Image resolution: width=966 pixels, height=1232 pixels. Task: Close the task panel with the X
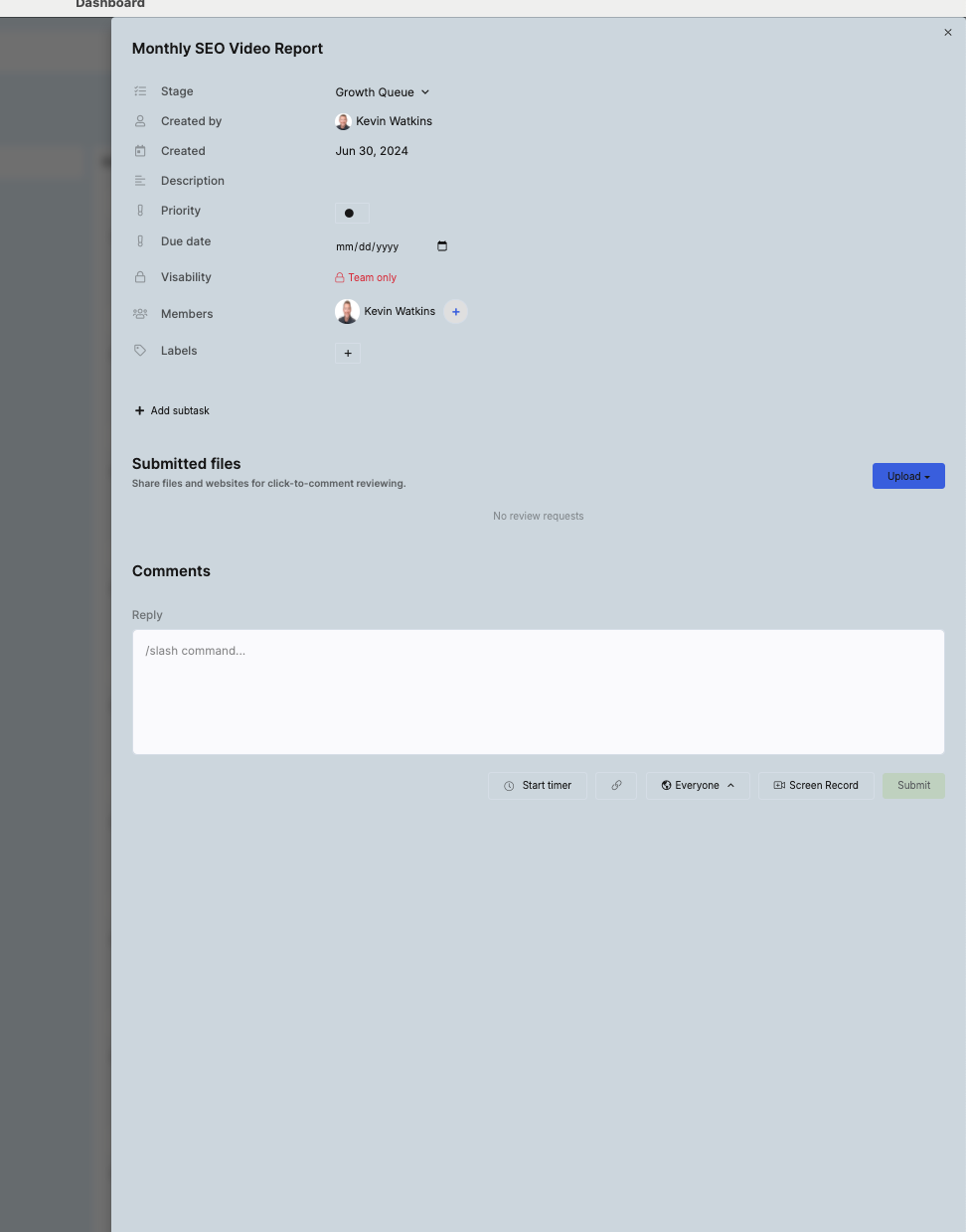point(948,33)
